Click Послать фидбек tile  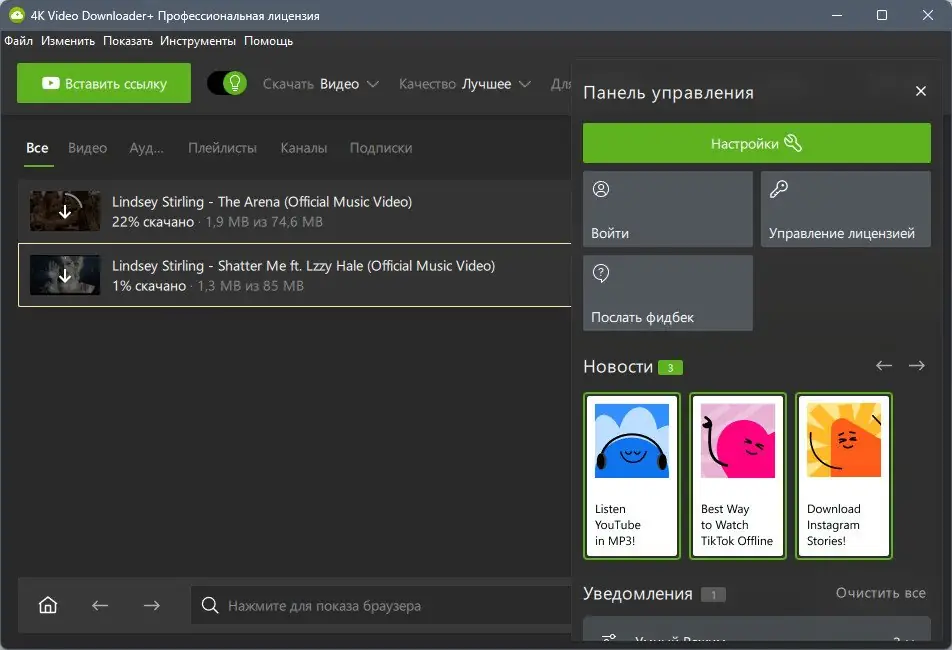point(667,293)
